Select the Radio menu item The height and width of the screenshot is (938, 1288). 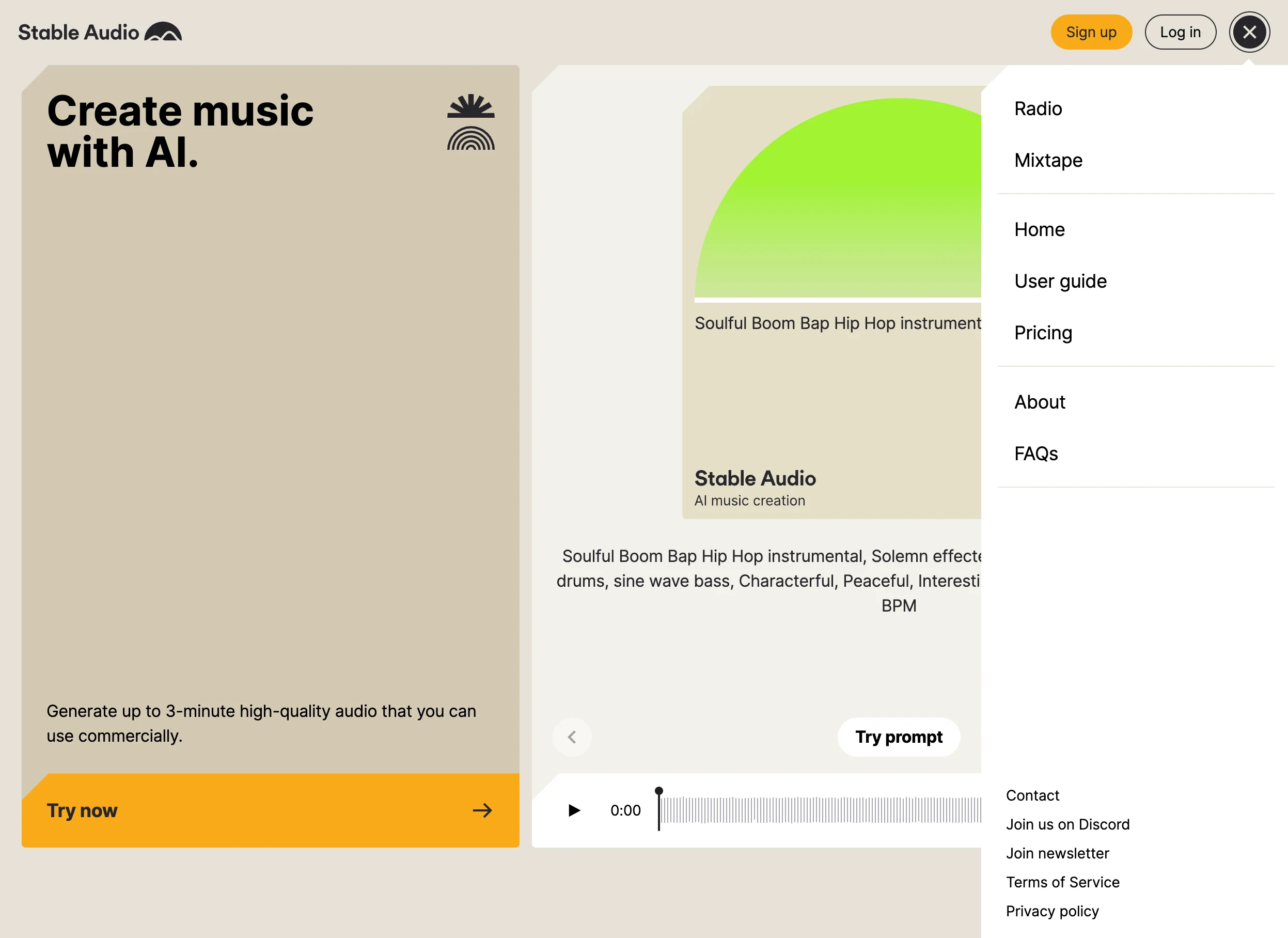click(x=1037, y=109)
